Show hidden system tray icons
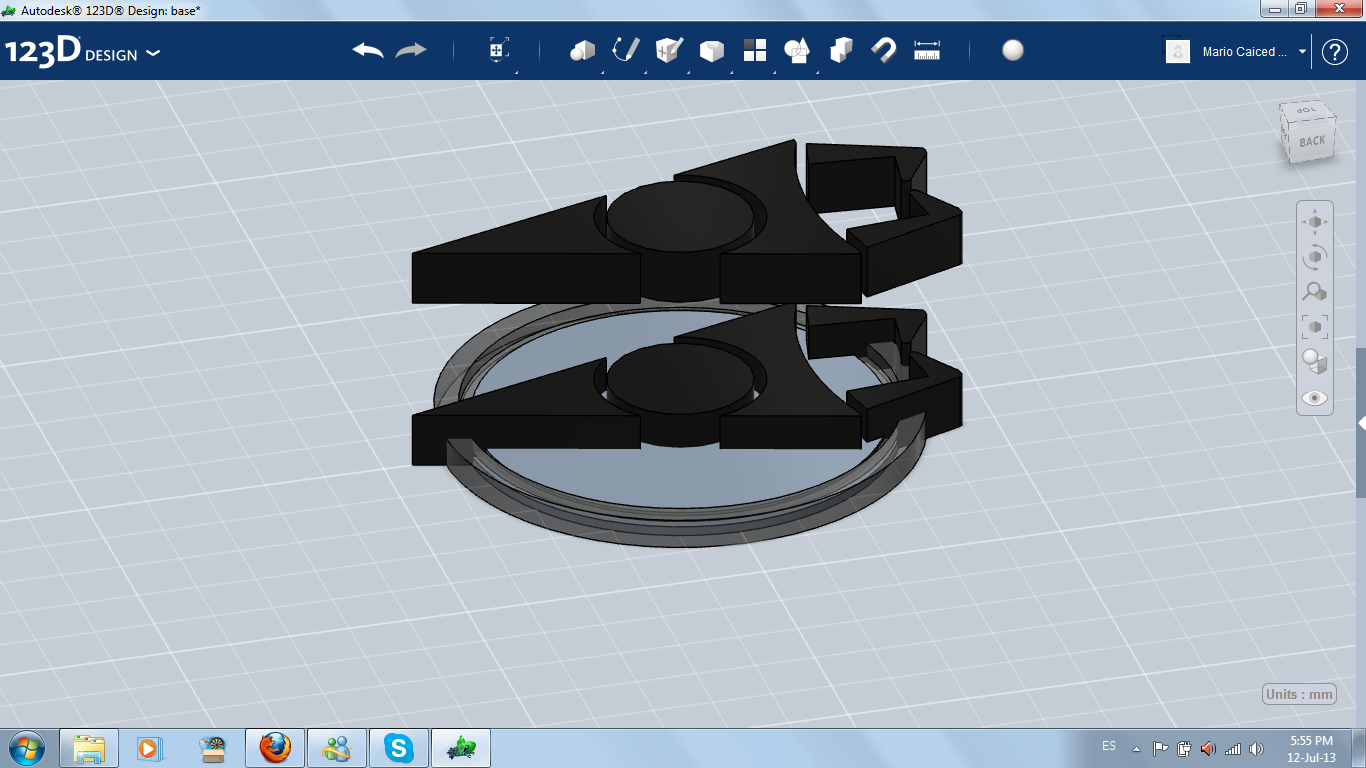Screen dimensions: 1366x768 [1136, 748]
